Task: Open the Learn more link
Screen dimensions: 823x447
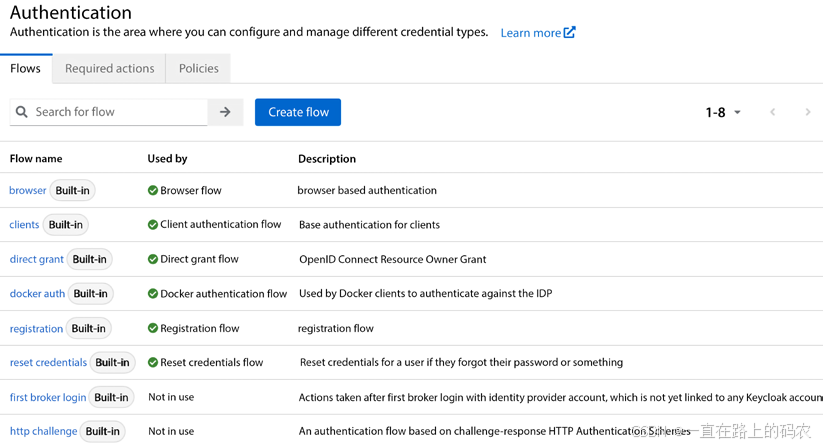Action: point(530,33)
